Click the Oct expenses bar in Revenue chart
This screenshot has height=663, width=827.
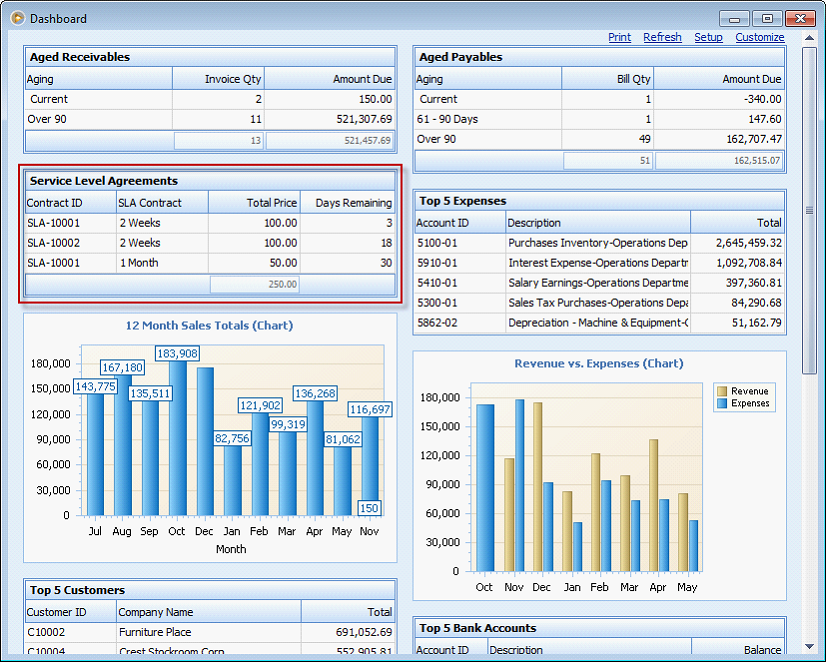(485, 488)
